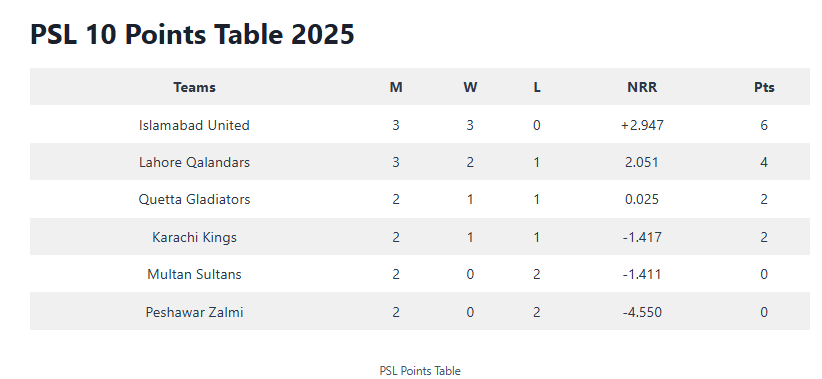Click the PSL Points Table caption

point(420,371)
